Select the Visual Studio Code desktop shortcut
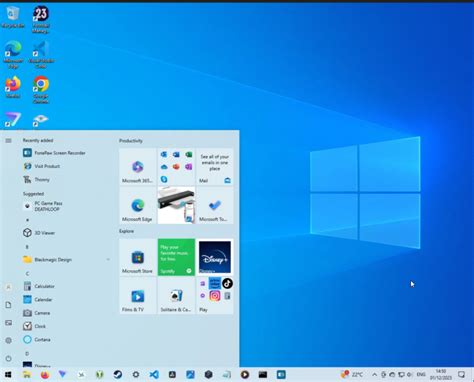This screenshot has height=382, width=474. pyautogui.click(x=41, y=55)
